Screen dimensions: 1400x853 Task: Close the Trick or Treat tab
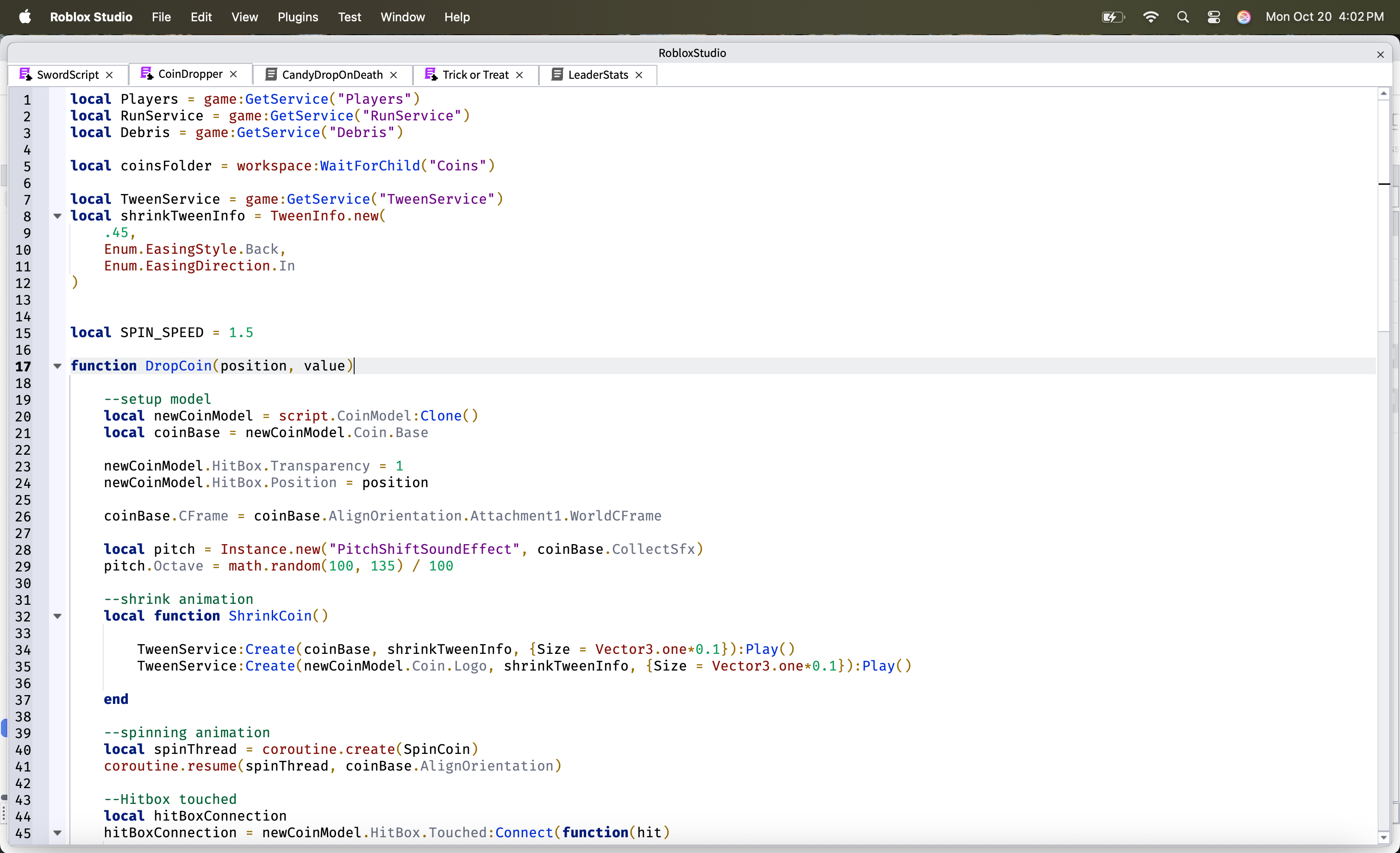(x=519, y=75)
